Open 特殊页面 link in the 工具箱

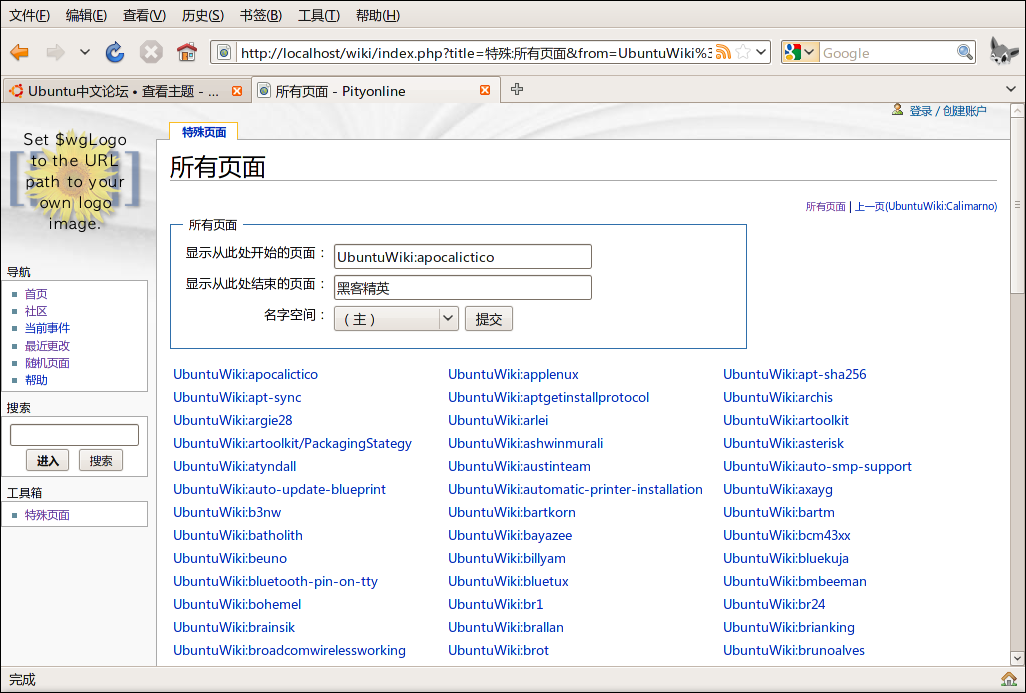click(47, 515)
